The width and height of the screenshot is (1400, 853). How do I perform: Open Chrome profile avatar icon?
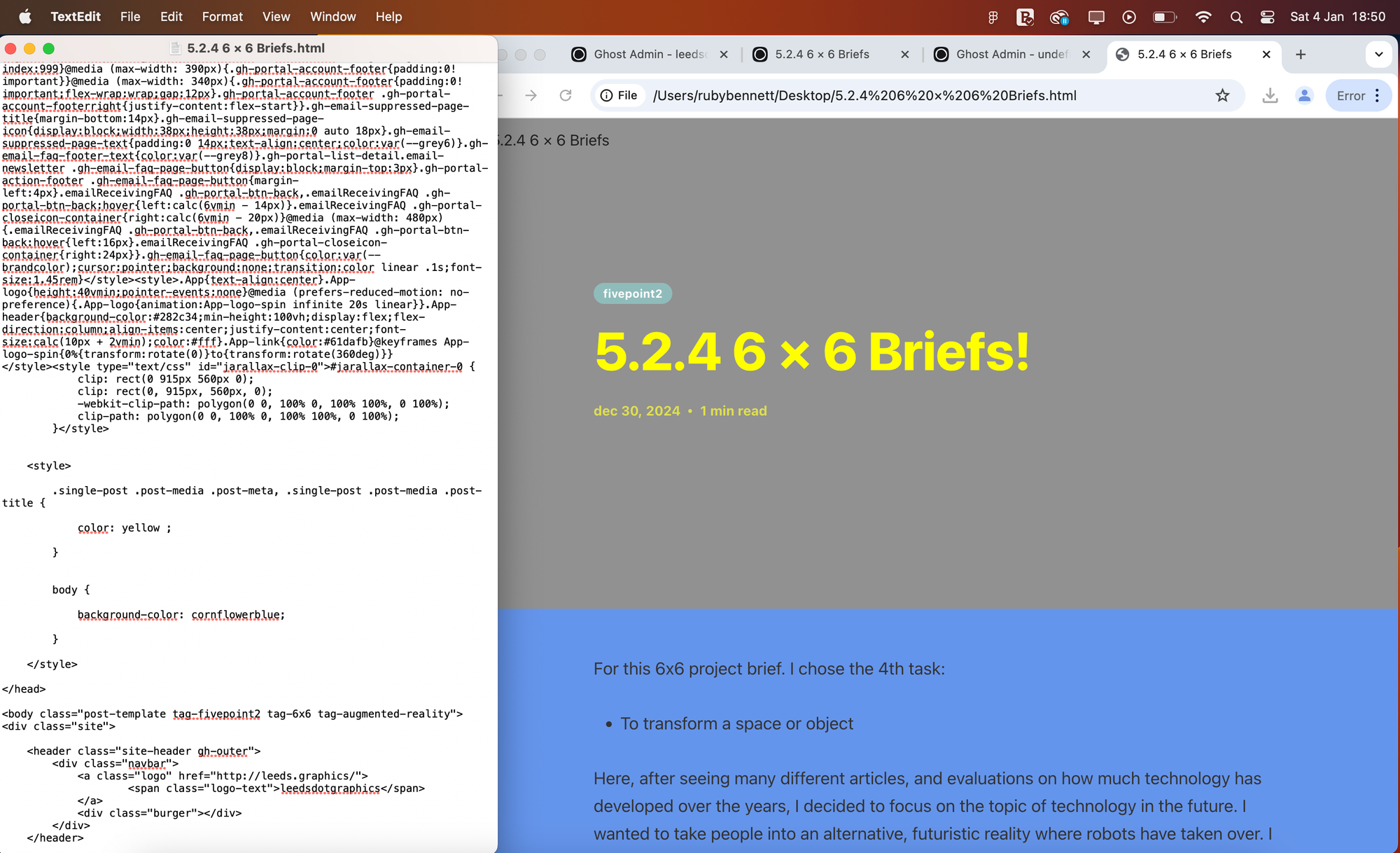1304,95
